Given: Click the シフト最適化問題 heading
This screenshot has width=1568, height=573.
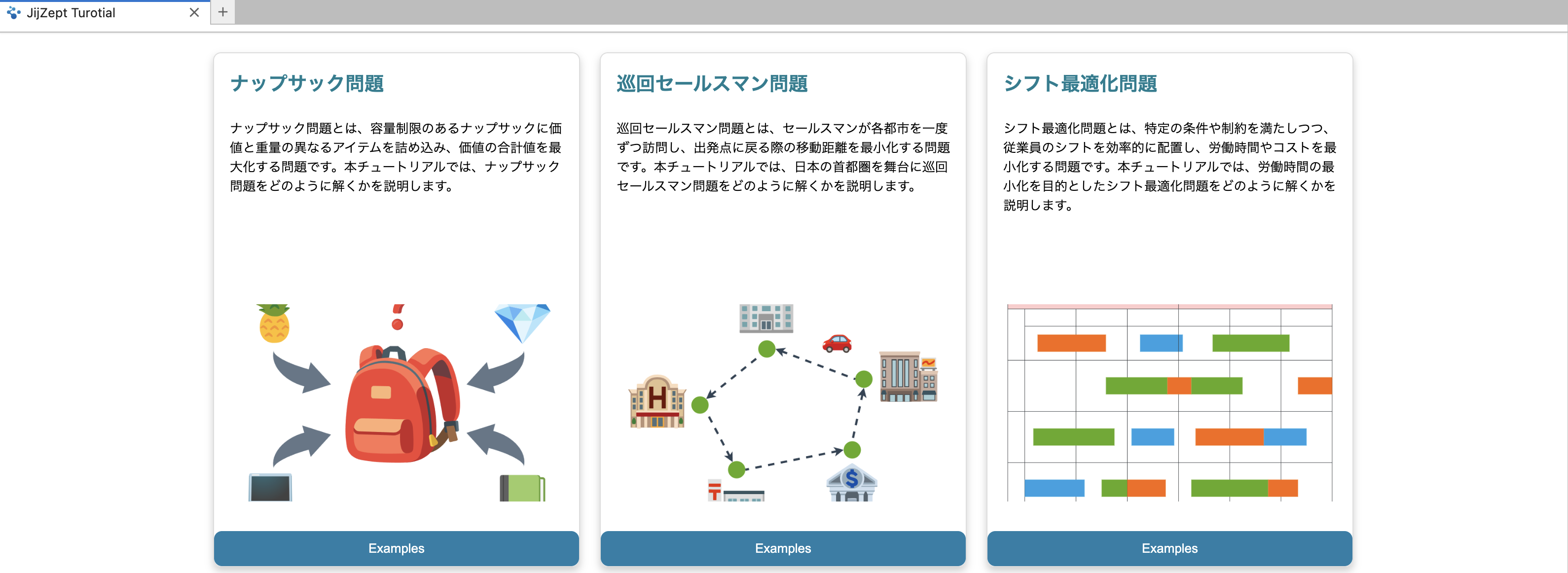Looking at the screenshot, I should (x=1080, y=83).
